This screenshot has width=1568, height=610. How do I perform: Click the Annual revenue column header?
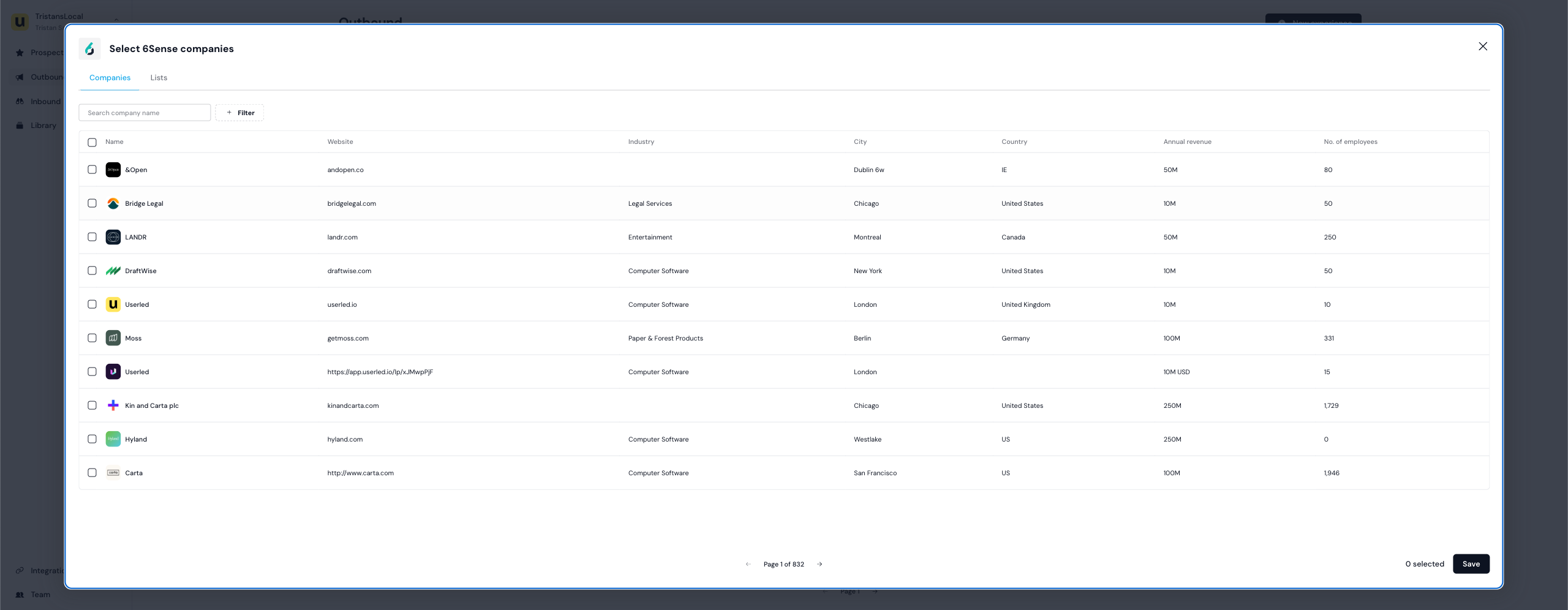(1187, 142)
